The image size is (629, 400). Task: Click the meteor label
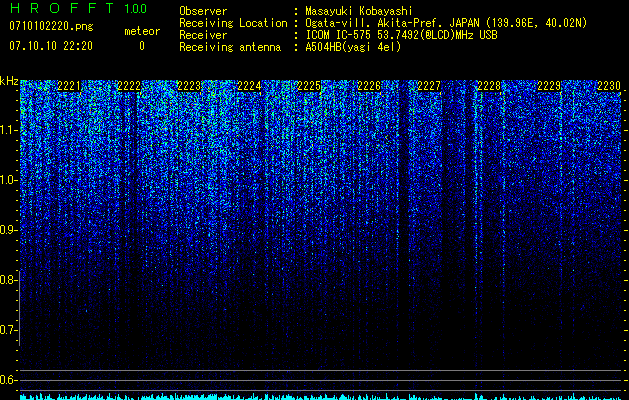point(142,31)
